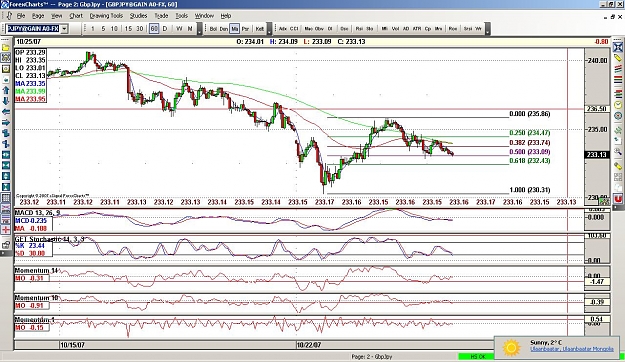The height and width of the screenshot is (362, 625).
Task: Click the red magnet snap icon
Action: point(617,198)
